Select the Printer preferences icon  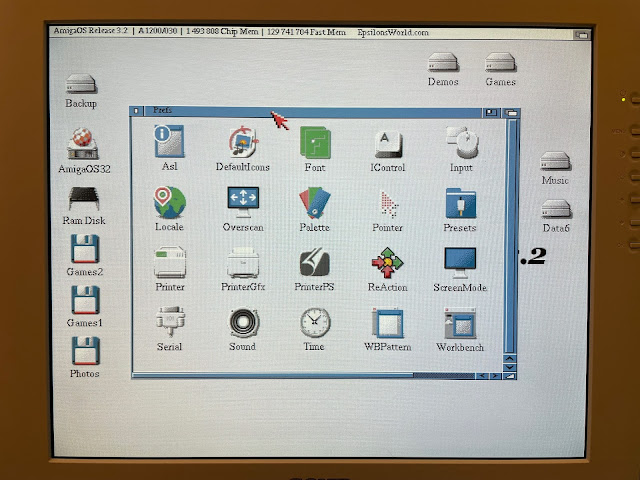170,262
